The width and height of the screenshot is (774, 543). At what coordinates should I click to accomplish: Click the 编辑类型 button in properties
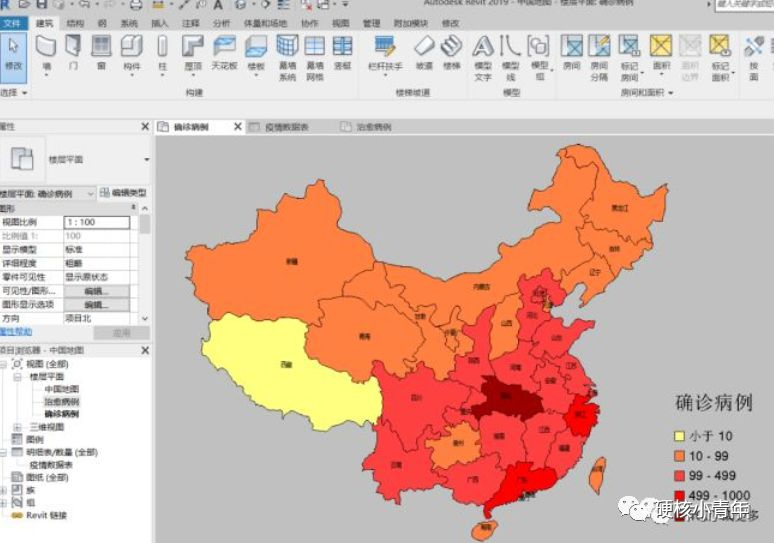click(123, 193)
